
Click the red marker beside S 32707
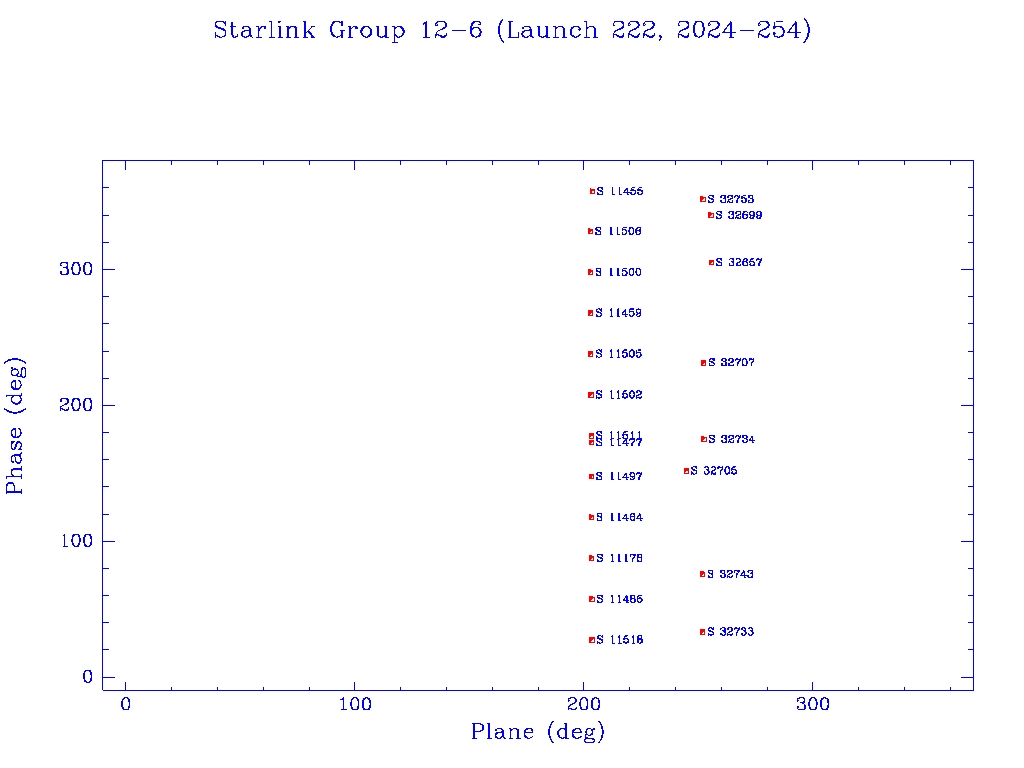703,363
